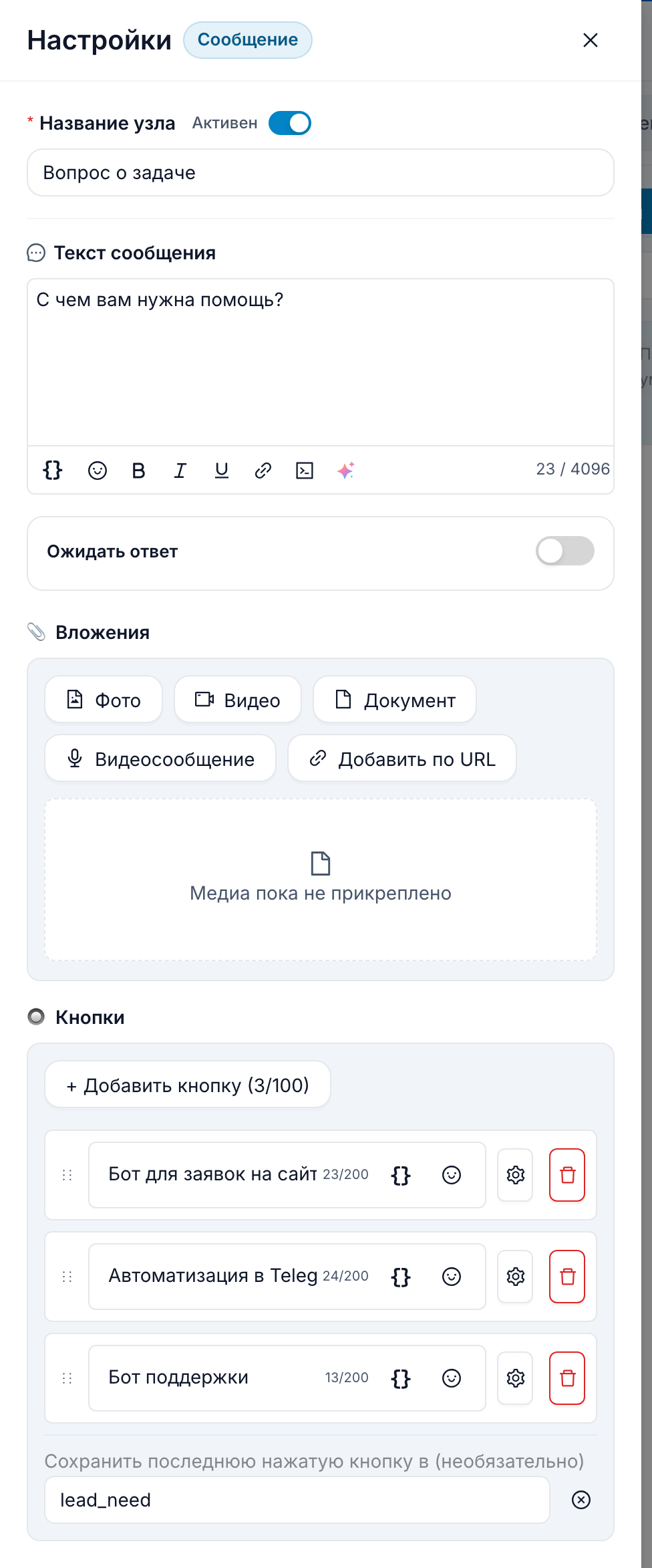This screenshot has height=1568, width=652.
Task: Insert variable via braces icon in message toolbar
Action: coord(53,471)
